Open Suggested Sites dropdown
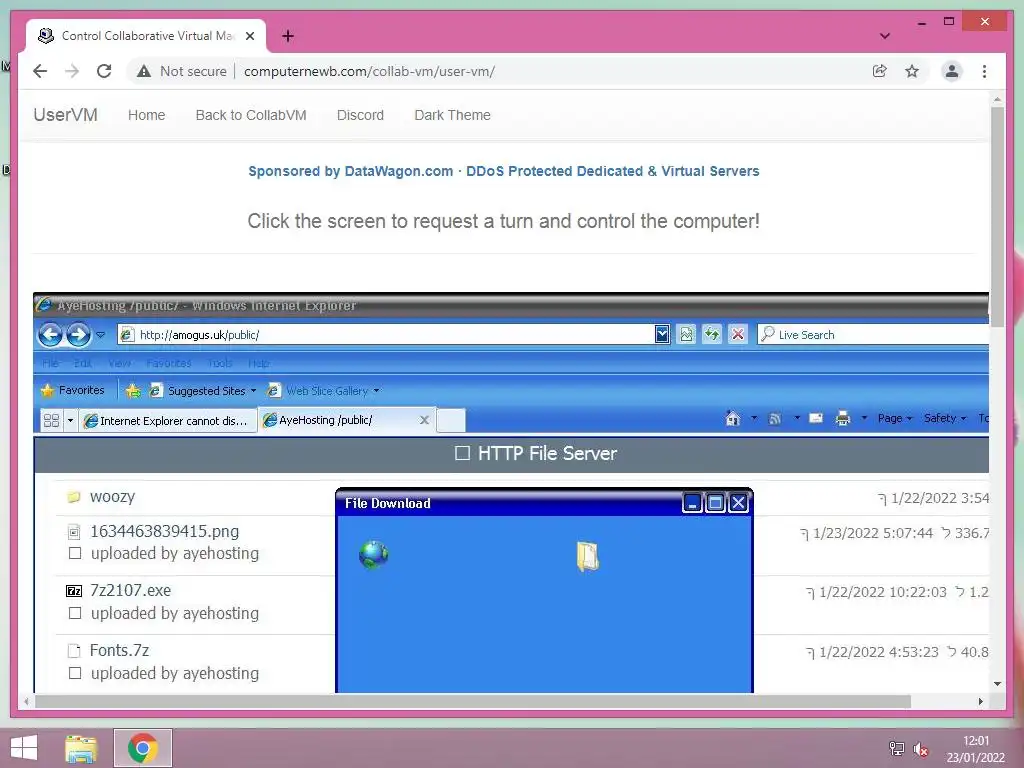Screen dimensions: 1024x768 click(202, 391)
